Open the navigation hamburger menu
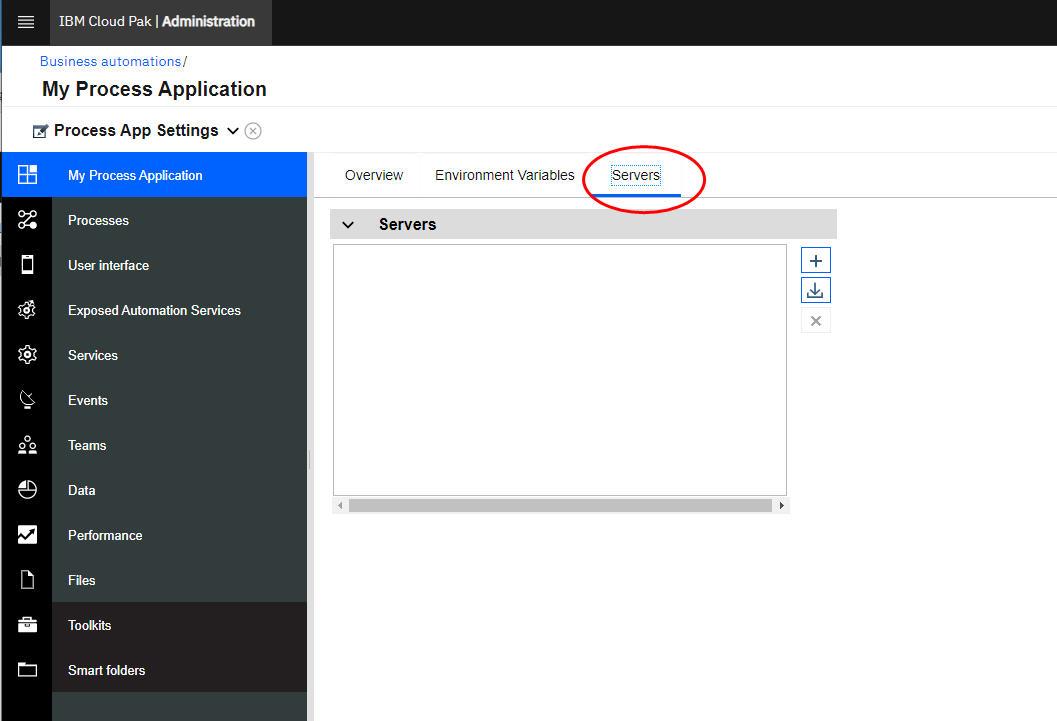 (x=25, y=21)
